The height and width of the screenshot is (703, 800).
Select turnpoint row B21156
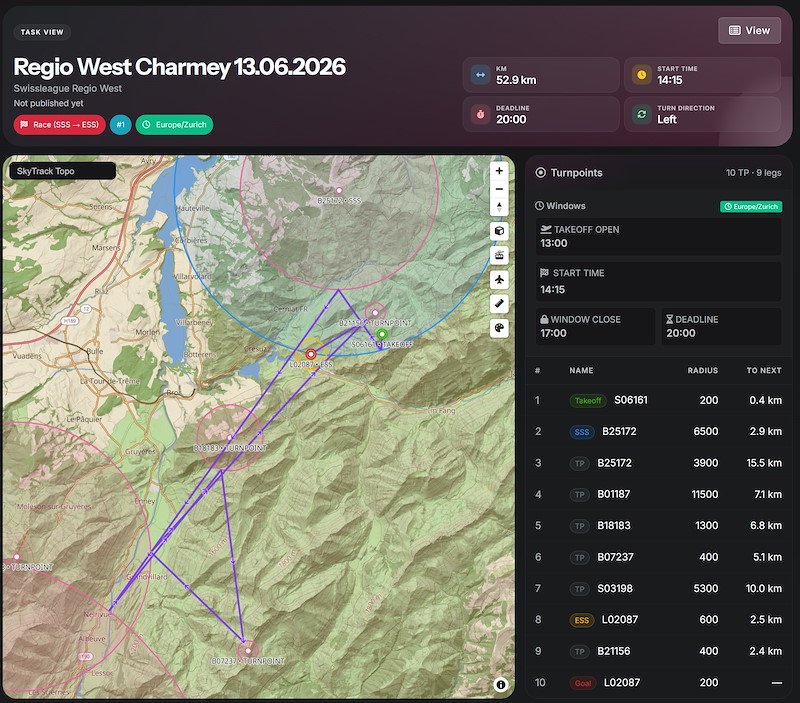pyautogui.click(x=659, y=651)
